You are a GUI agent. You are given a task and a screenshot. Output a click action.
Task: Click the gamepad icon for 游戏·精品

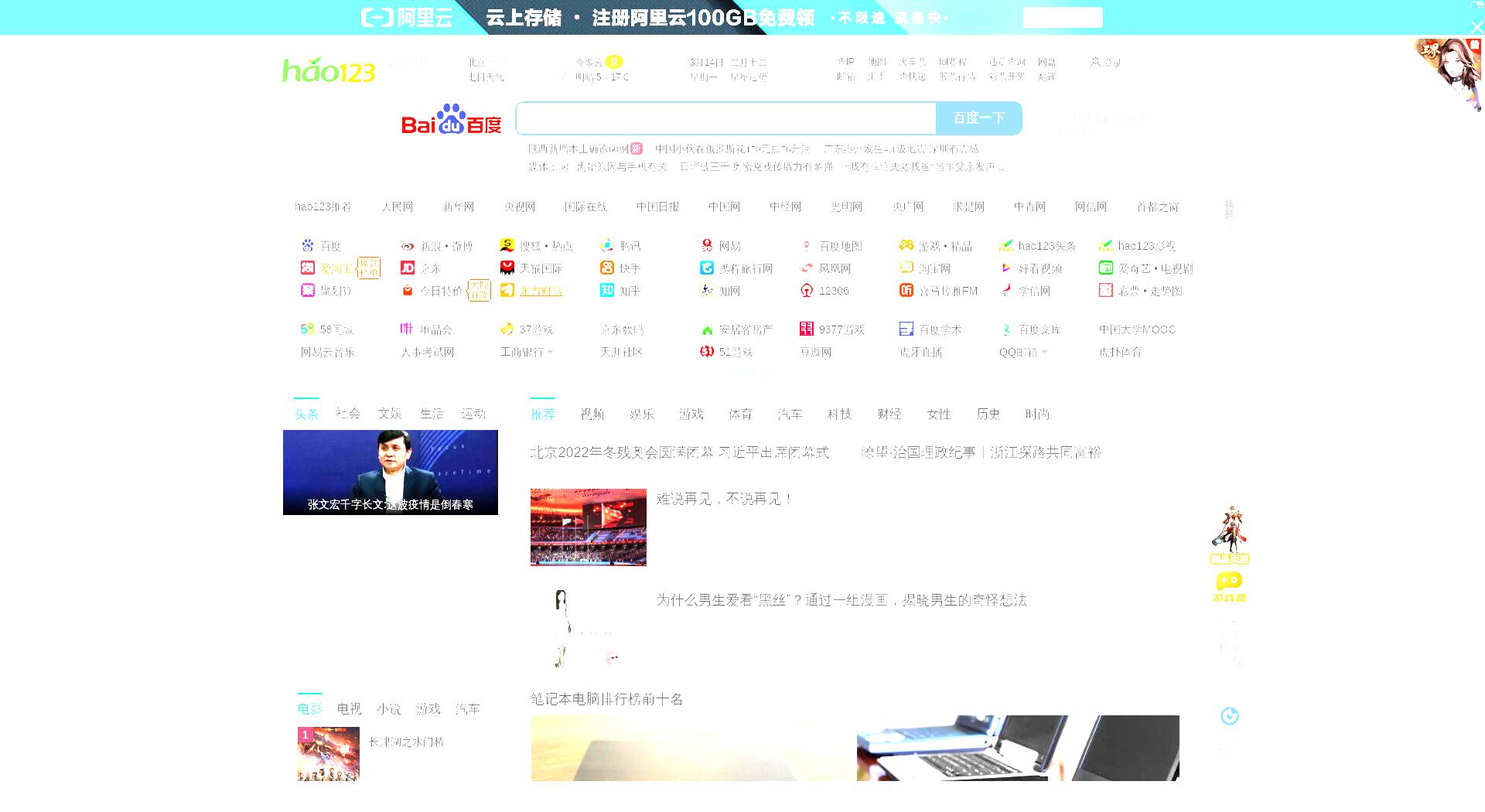(906, 245)
